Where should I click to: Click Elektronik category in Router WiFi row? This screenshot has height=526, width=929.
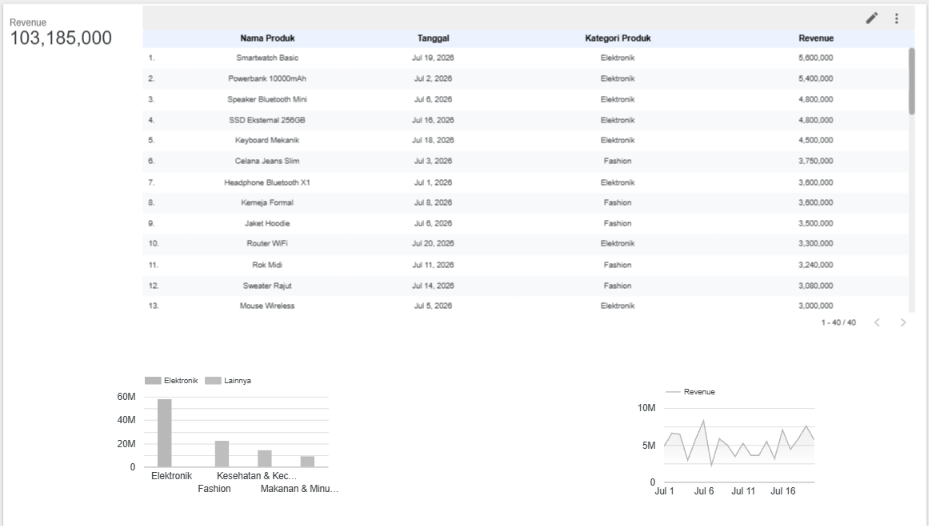click(617, 243)
